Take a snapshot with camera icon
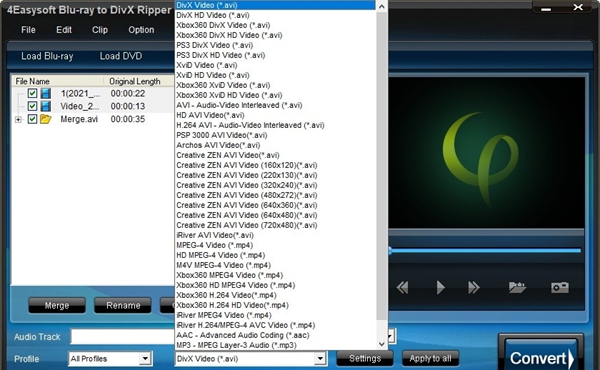600x370 pixels. coord(560,287)
